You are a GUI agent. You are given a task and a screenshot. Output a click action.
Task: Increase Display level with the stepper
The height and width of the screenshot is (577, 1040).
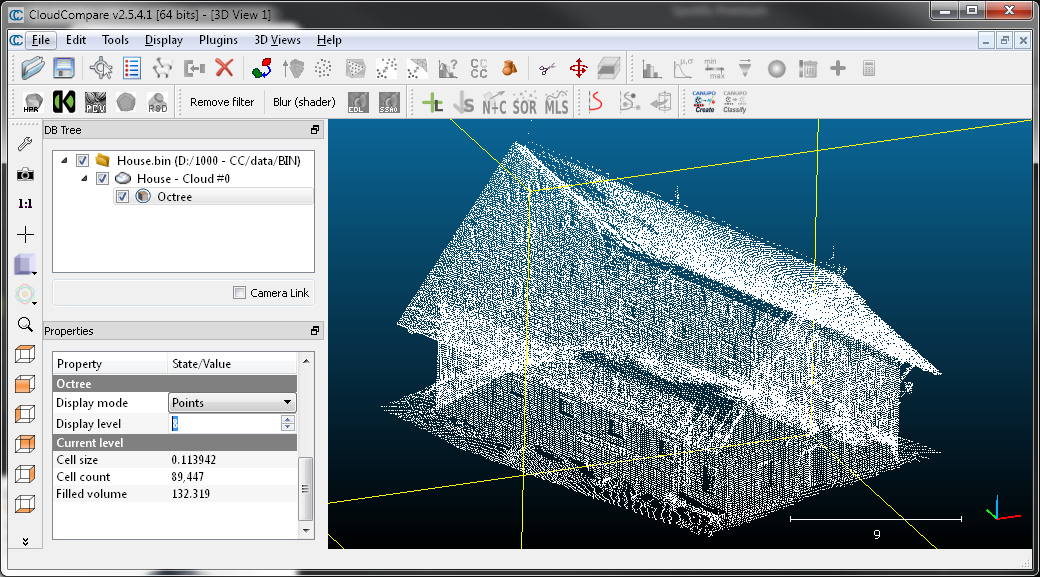pyautogui.click(x=289, y=418)
